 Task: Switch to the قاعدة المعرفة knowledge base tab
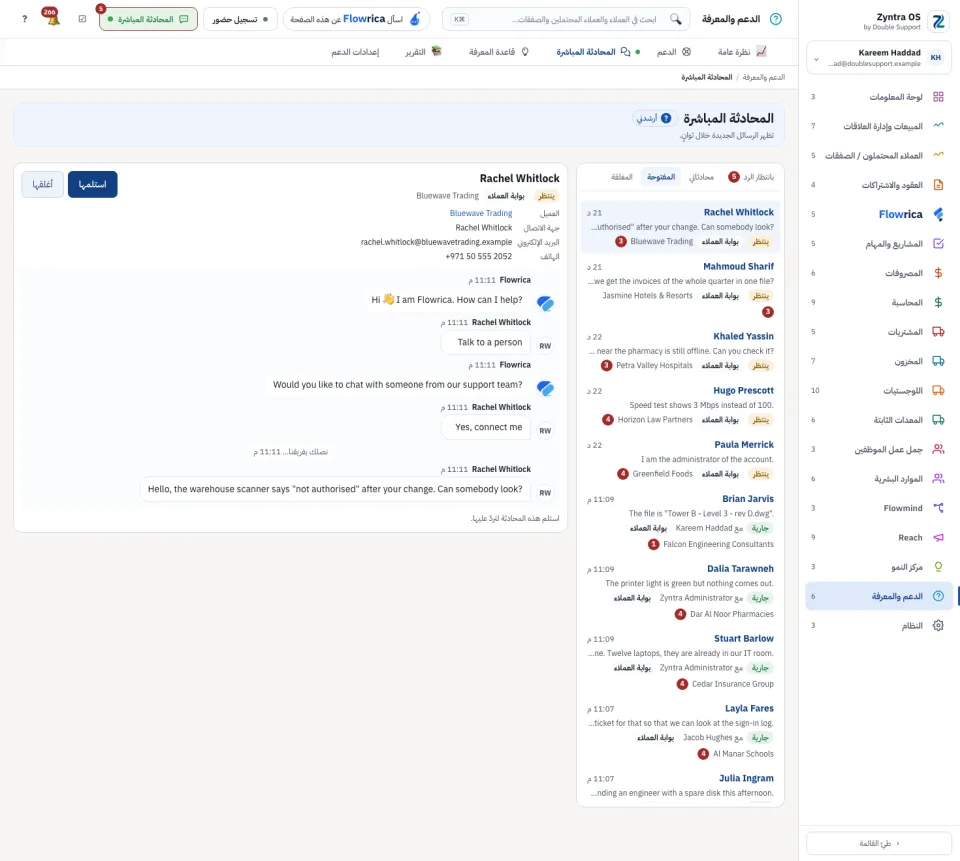click(x=499, y=52)
